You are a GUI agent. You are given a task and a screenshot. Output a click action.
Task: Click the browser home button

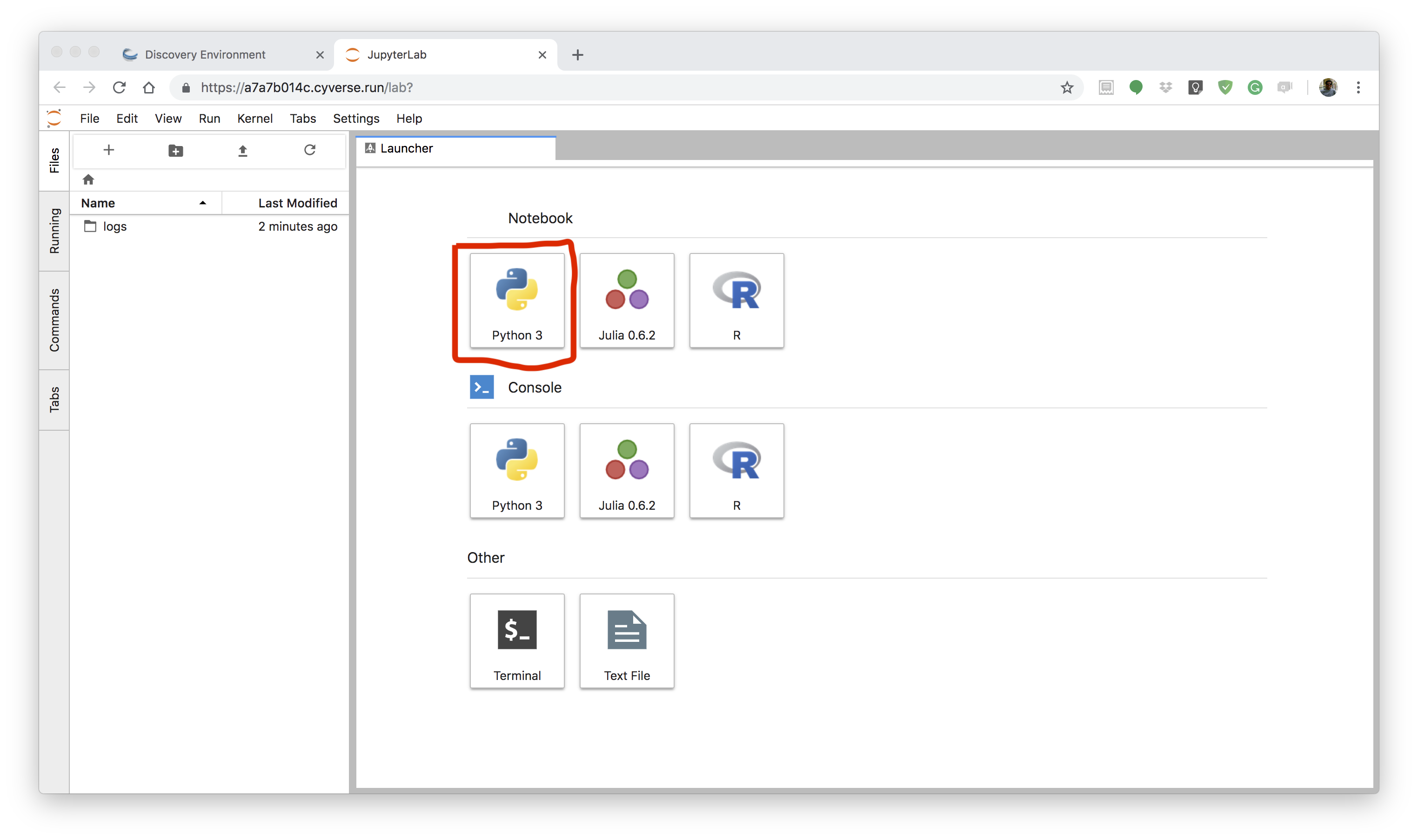148,87
